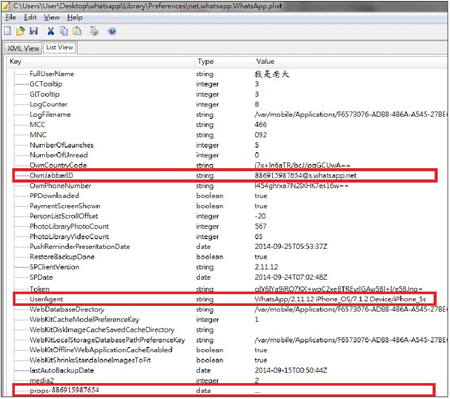Click the Key column header
This screenshot has width=450, height=399.
coord(15,61)
